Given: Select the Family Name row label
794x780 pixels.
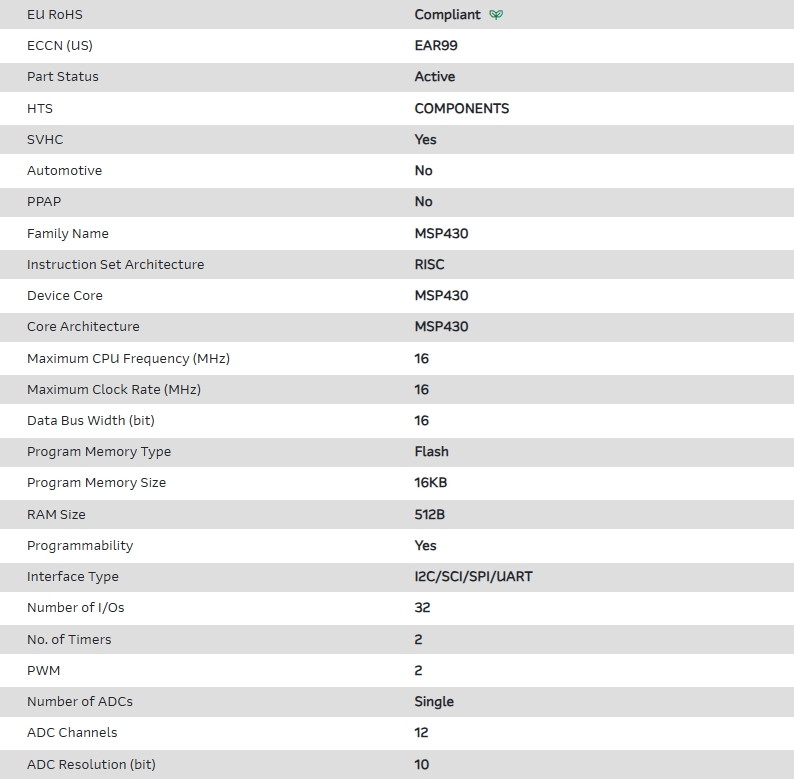Looking at the screenshot, I should [68, 233].
